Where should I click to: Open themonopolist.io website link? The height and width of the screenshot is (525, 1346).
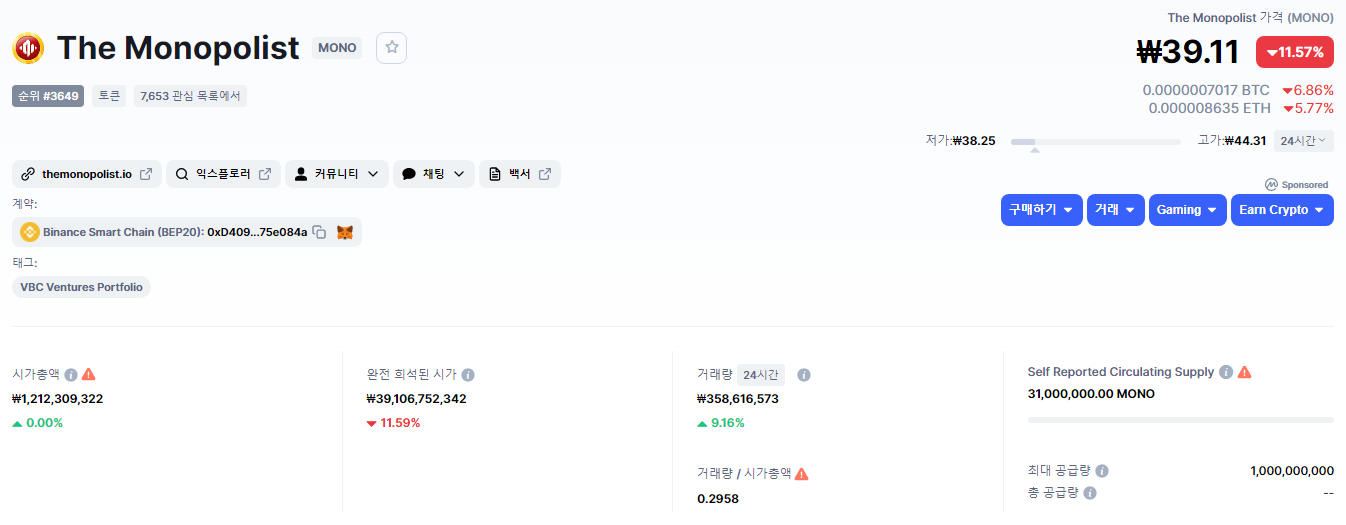(87, 174)
